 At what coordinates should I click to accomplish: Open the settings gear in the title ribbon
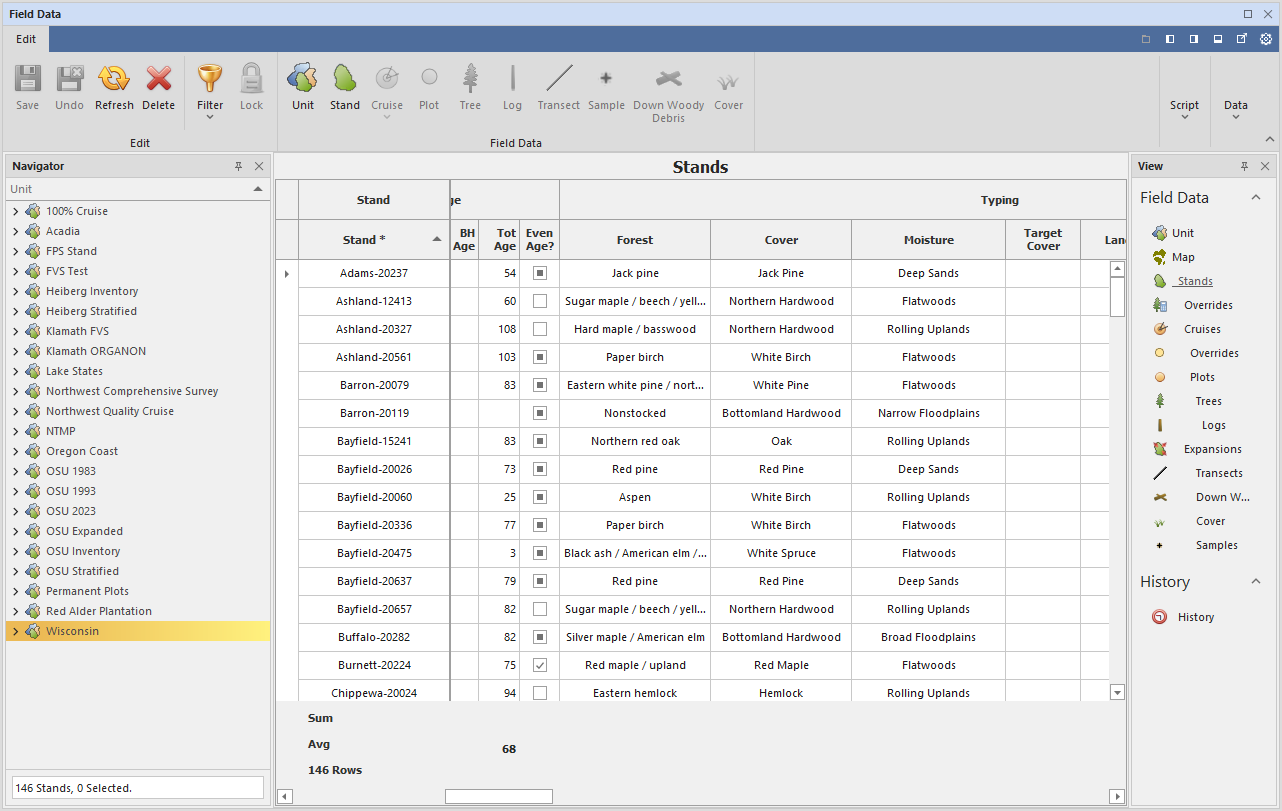click(1265, 39)
